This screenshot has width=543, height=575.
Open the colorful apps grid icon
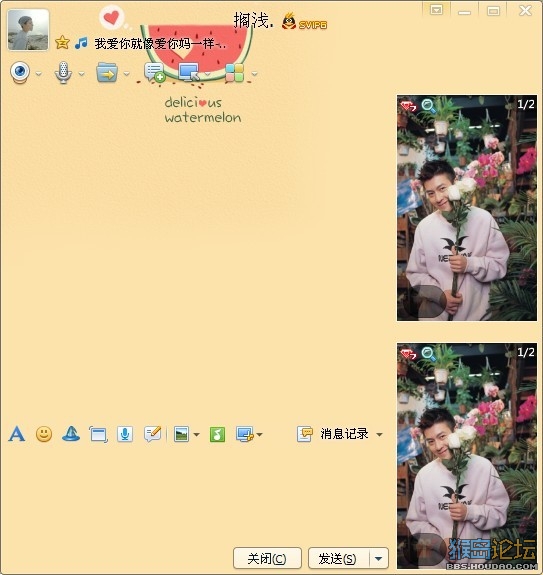pyautogui.click(x=234, y=73)
